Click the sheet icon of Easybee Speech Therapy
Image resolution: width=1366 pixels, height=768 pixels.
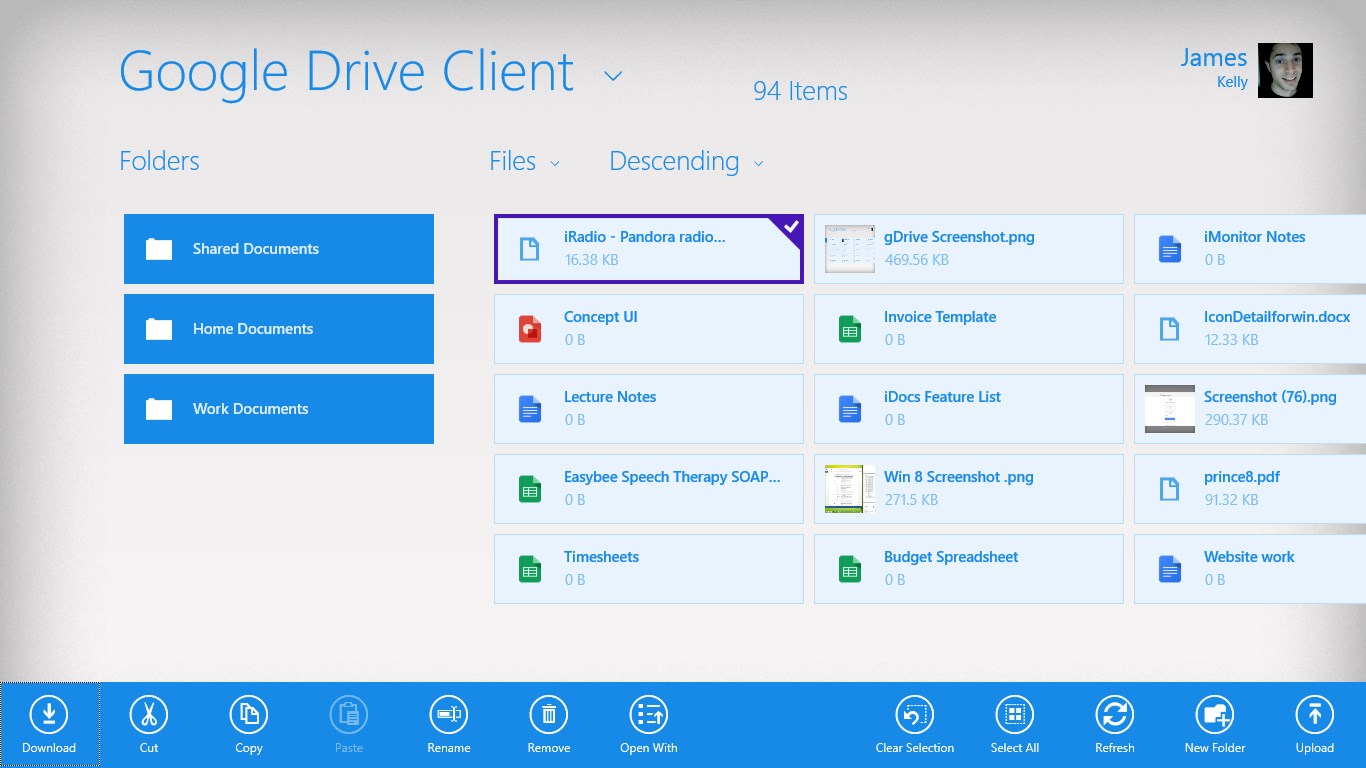pos(530,489)
